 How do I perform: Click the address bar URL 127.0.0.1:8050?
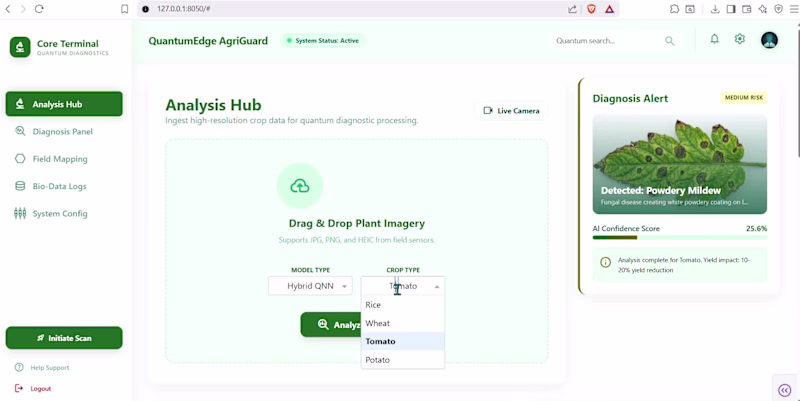point(184,9)
